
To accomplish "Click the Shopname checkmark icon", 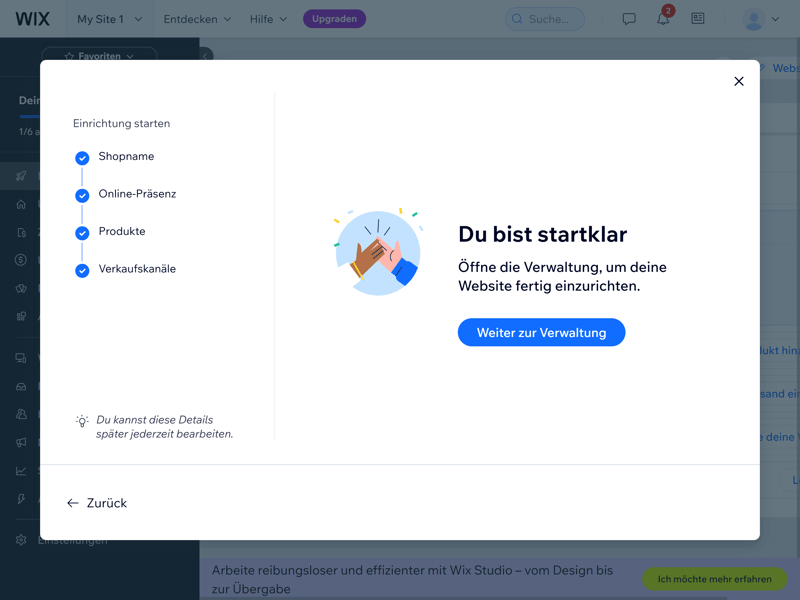I will click(82, 158).
